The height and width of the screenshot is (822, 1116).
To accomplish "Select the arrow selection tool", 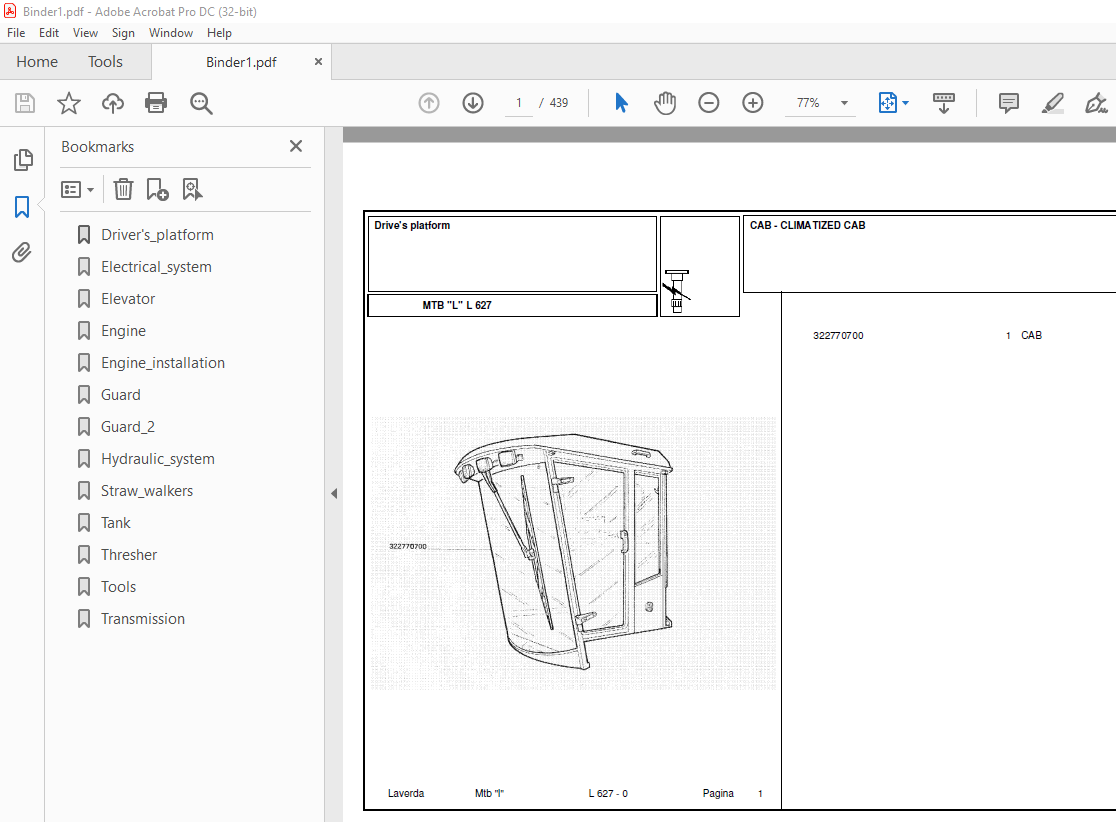I will tap(621, 103).
